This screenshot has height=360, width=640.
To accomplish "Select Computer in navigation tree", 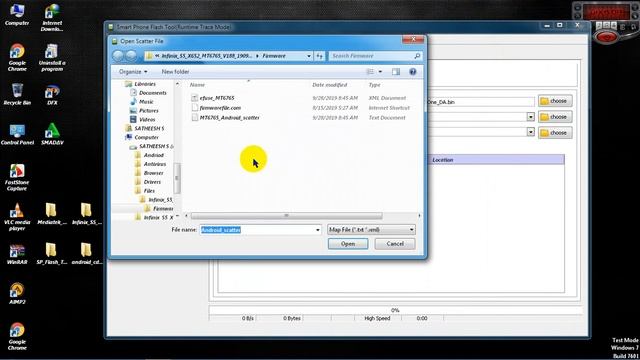I will pos(146,137).
